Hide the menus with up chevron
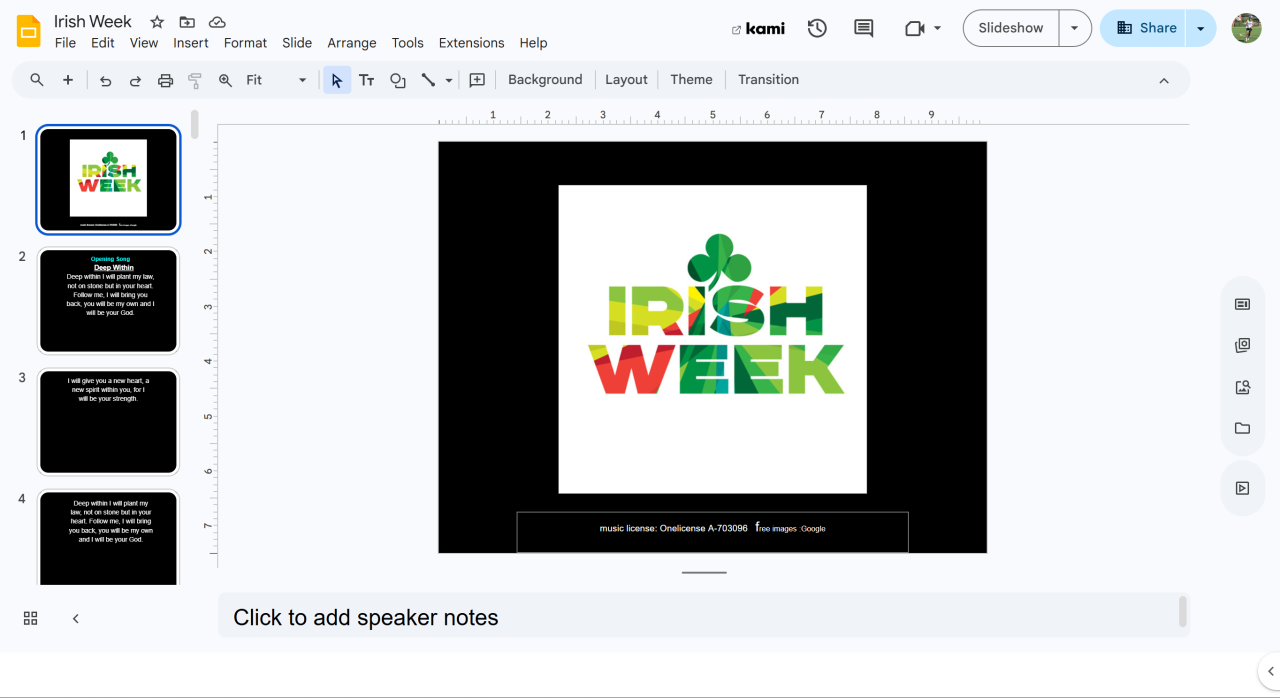The width and height of the screenshot is (1280, 698). (x=1164, y=80)
